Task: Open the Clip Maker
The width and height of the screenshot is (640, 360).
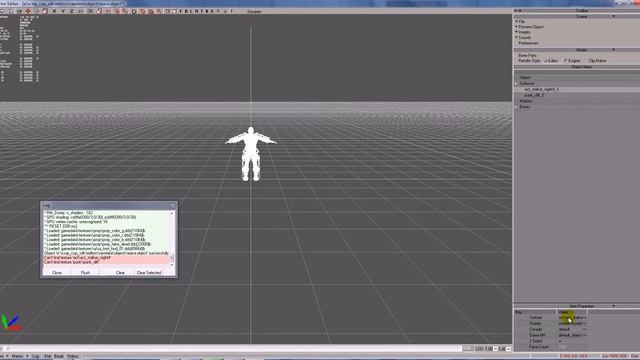Action: pos(597,60)
